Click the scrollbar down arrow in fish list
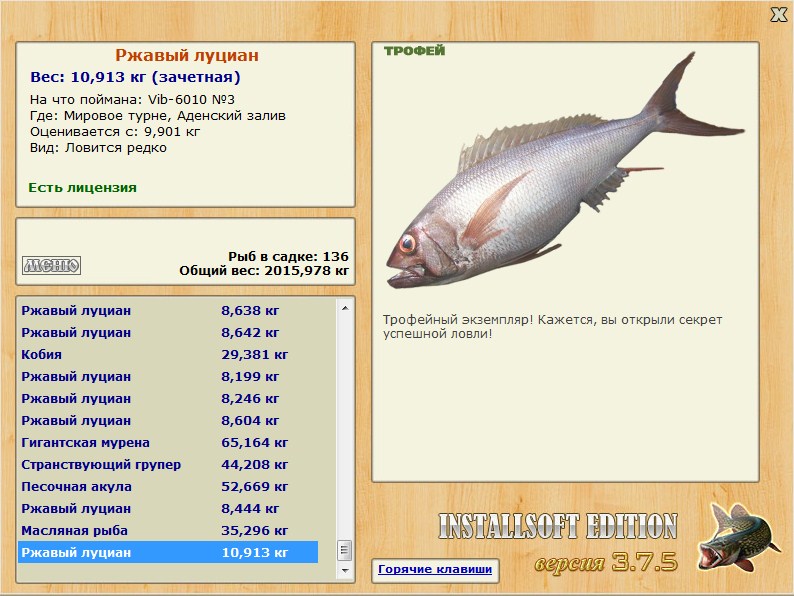794x596 pixels. (345, 571)
